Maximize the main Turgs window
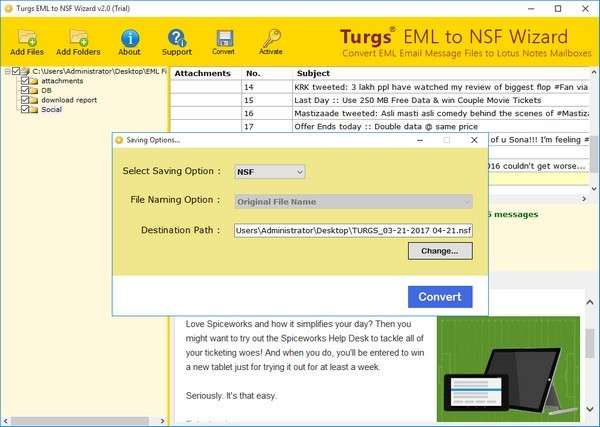The image size is (600, 427). pyautogui.click(x=558, y=8)
